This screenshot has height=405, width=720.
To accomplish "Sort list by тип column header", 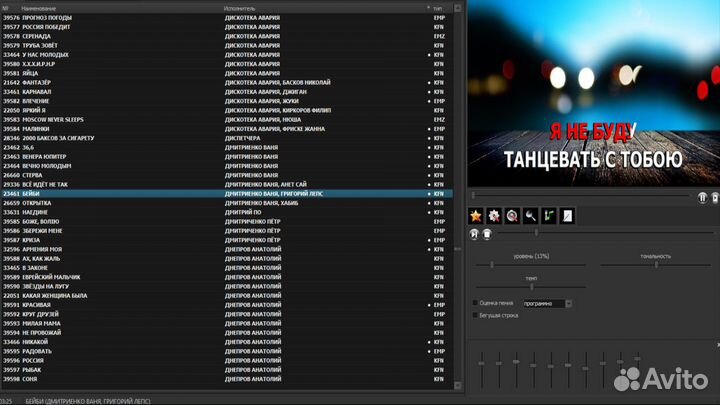I will (x=438, y=8).
